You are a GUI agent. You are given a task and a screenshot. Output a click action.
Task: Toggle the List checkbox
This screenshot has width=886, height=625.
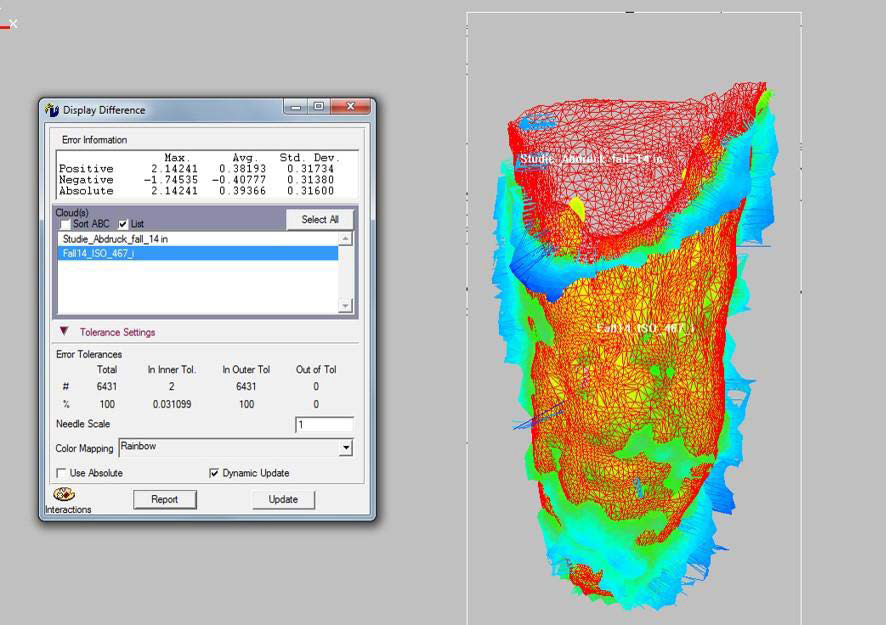coord(123,224)
